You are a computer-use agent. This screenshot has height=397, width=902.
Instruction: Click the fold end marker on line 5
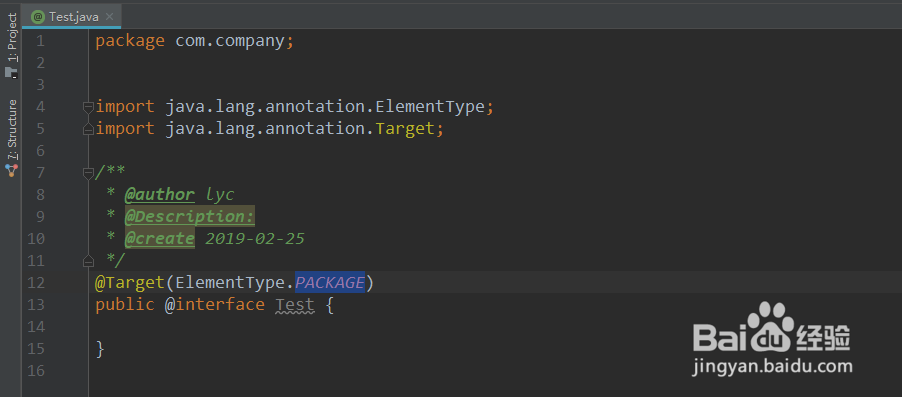pyautogui.click(x=88, y=129)
